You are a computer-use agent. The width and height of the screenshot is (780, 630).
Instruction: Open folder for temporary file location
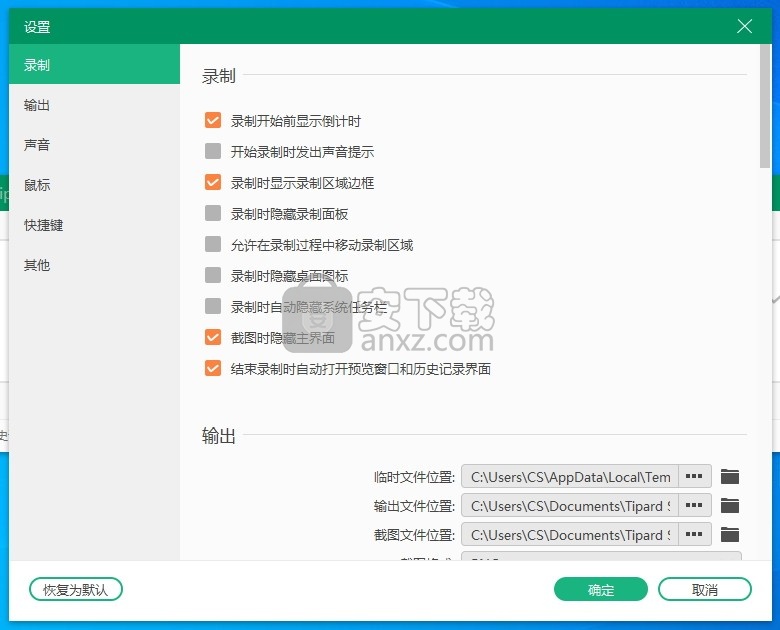730,477
